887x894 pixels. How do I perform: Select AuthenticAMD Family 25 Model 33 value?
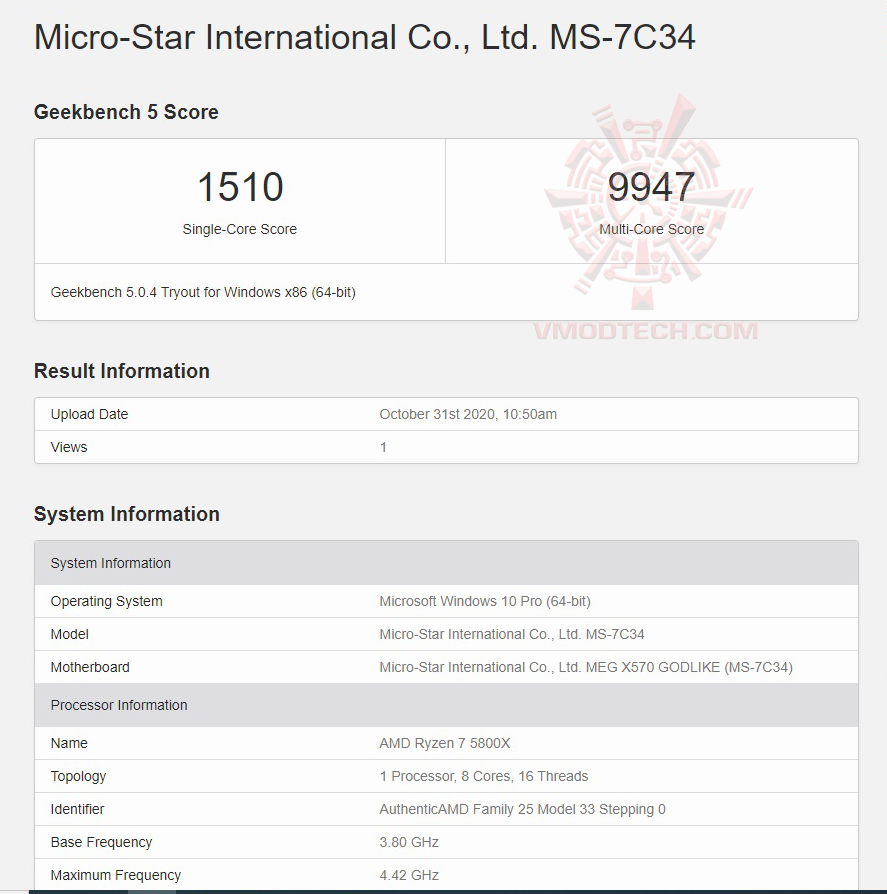tap(523, 810)
